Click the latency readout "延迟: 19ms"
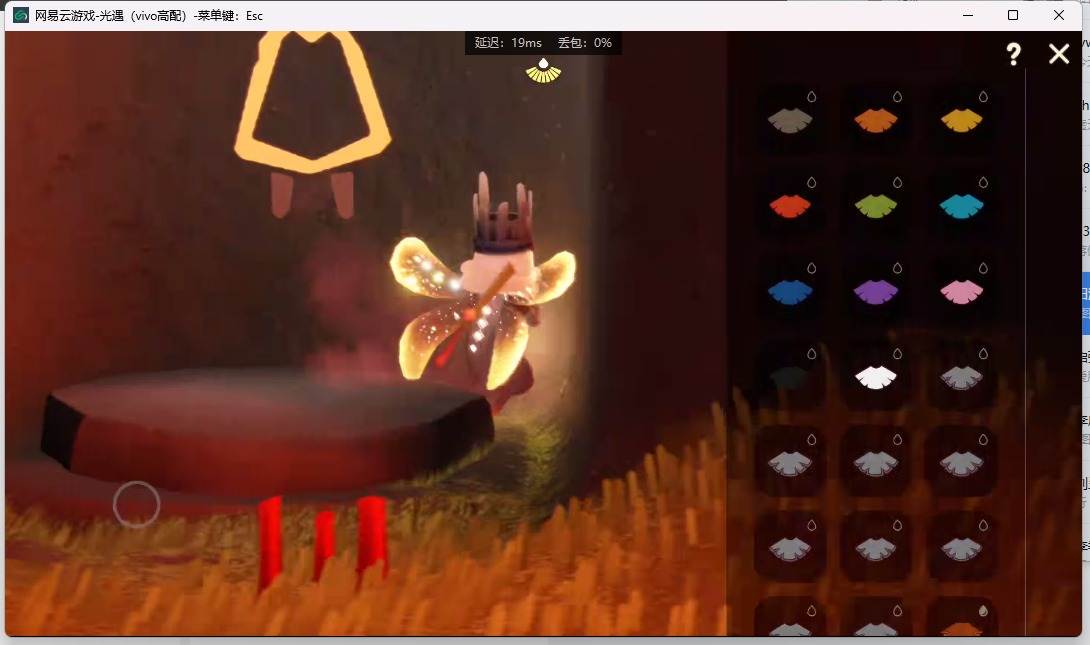Viewport: 1090px width, 645px height. coord(508,42)
